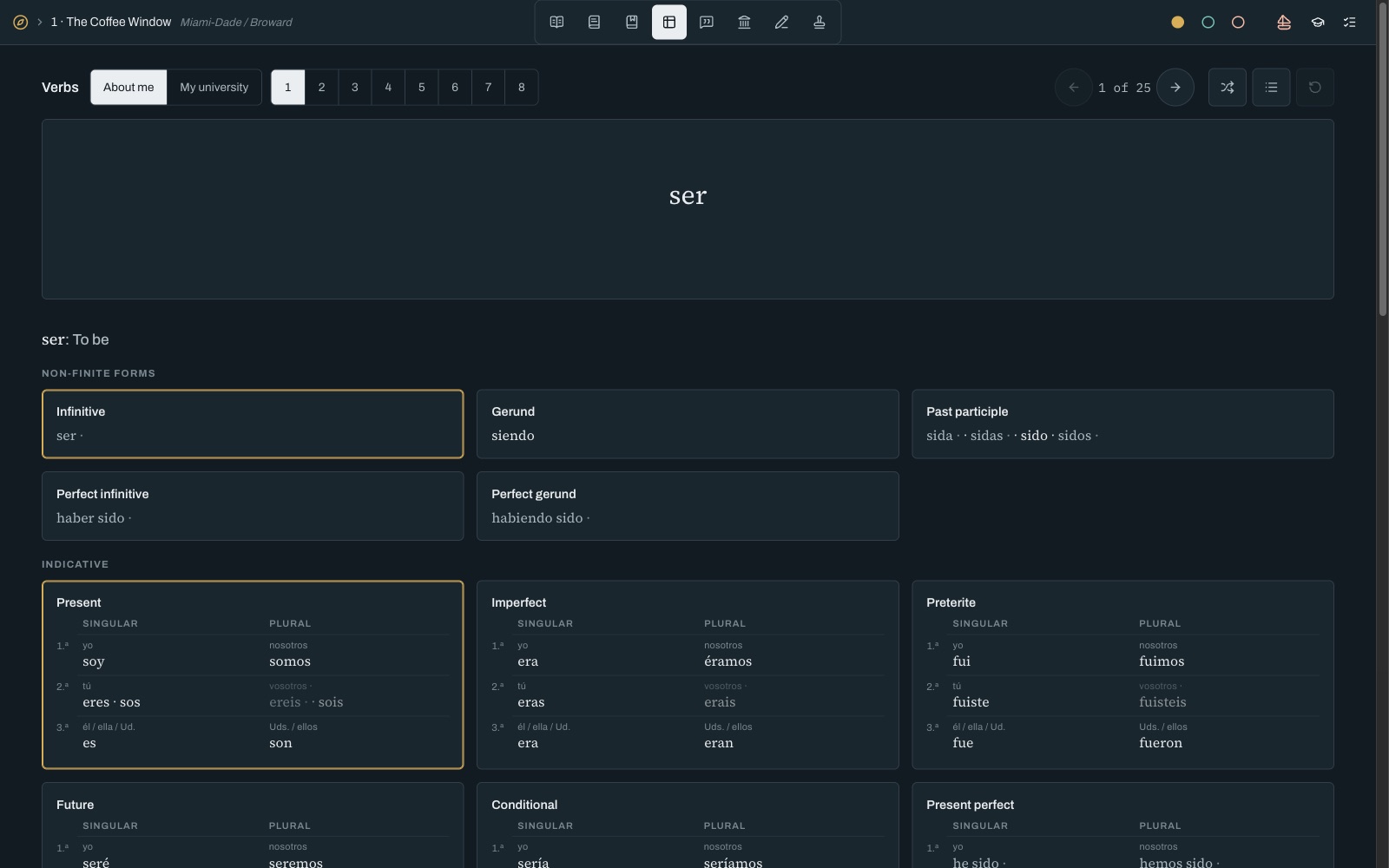
Task: Select the Future tense card
Action: tap(253, 825)
